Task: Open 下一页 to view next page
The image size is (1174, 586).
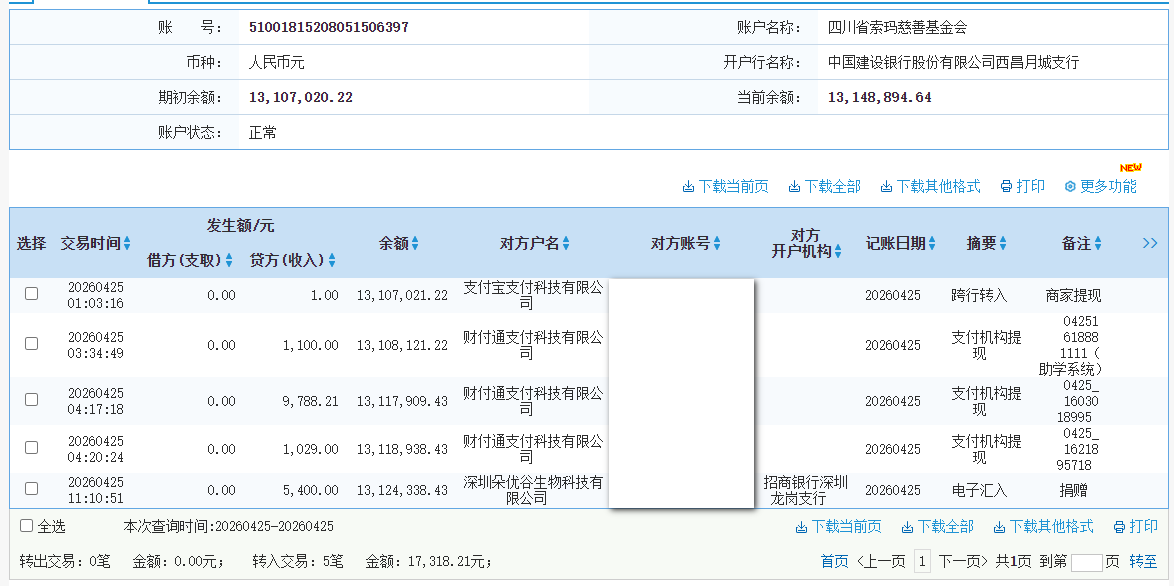Action: 964,560
